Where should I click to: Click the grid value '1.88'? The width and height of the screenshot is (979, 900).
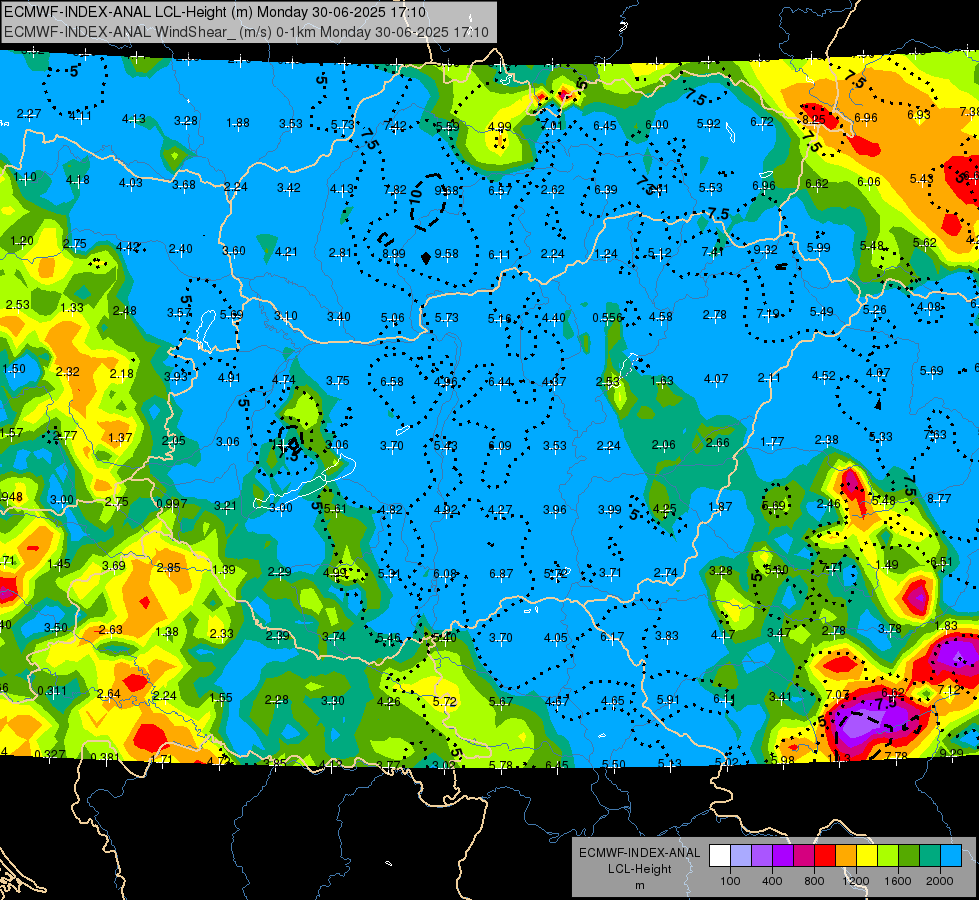pyautogui.click(x=238, y=123)
